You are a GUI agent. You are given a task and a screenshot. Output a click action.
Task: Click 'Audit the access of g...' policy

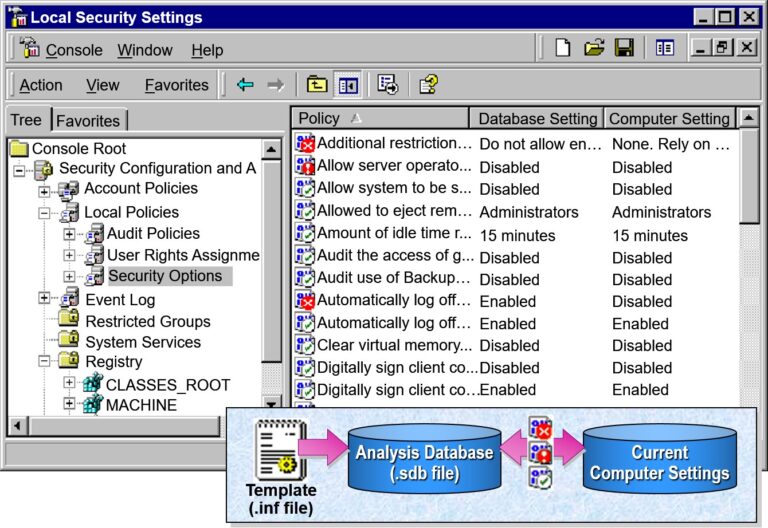coord(395,256)
